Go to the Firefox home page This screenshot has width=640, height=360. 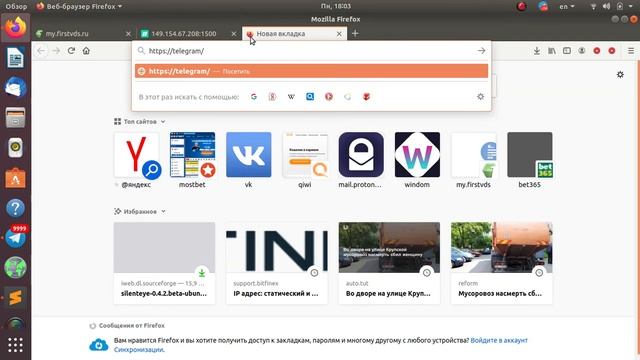[x=86, y=51]
